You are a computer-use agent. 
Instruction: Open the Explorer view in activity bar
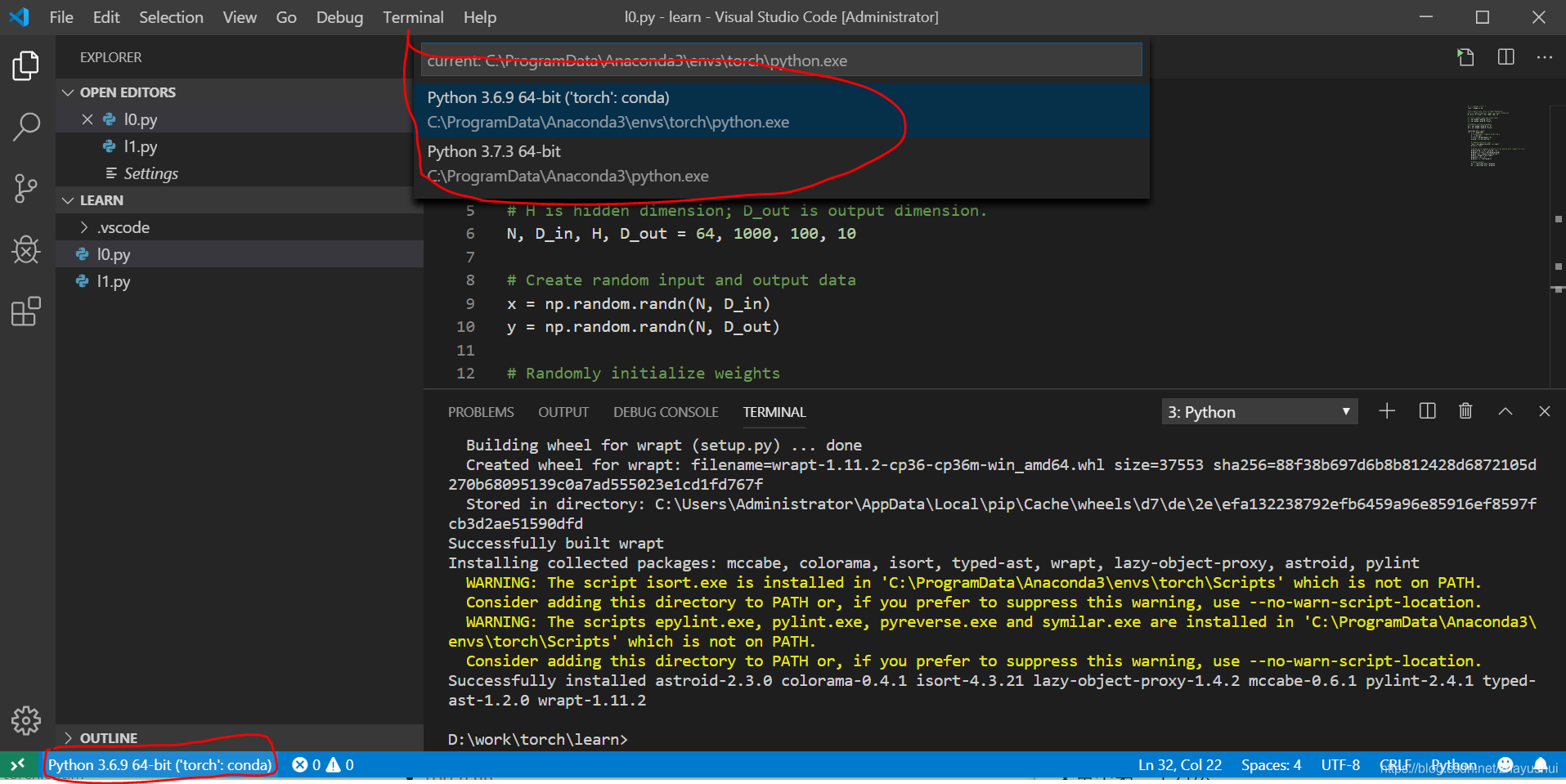(x=26, y=65)
